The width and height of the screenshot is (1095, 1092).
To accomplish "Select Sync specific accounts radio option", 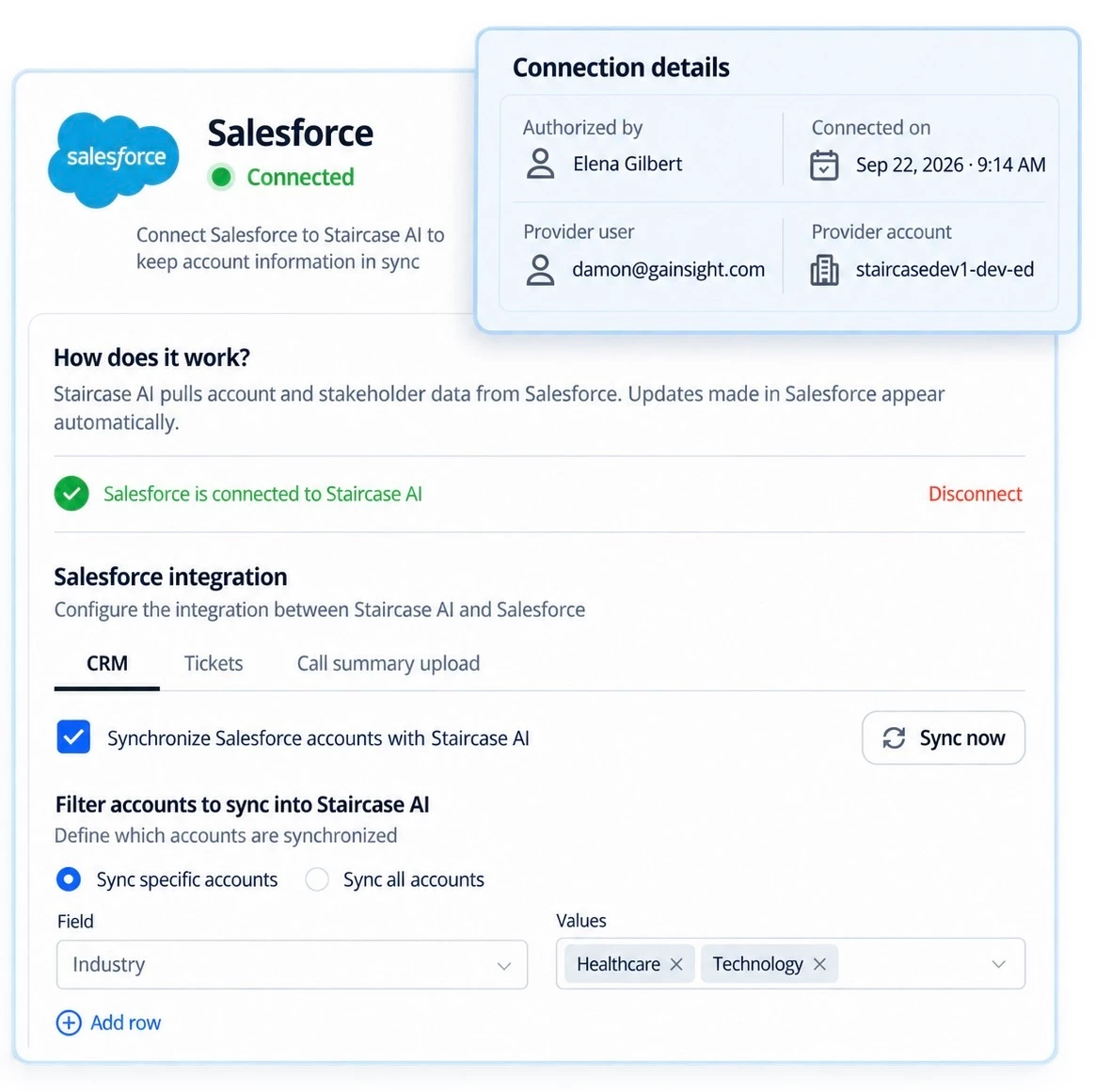I will coord(69,879).
